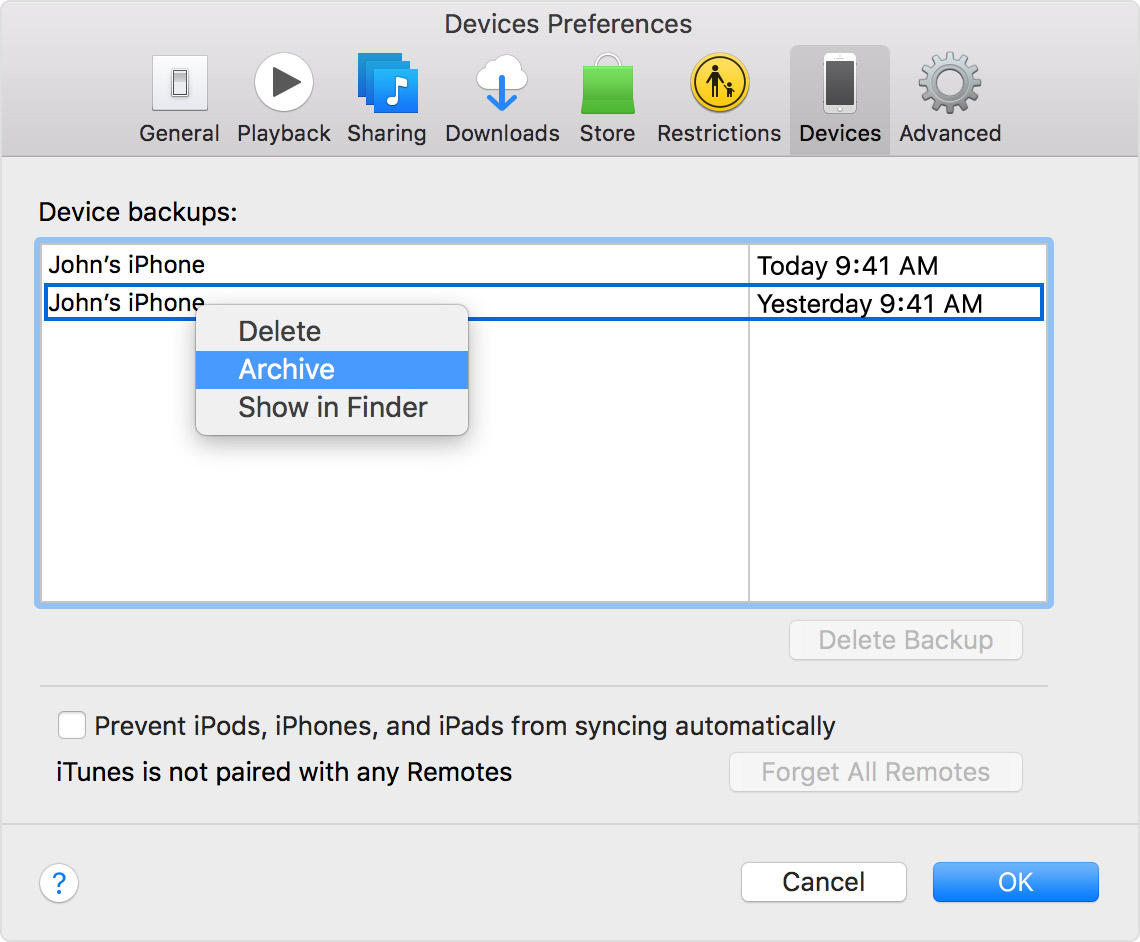Click the help question mark button
The height and width of the screenshot is (942, 1140).
[x=59, y=884]
